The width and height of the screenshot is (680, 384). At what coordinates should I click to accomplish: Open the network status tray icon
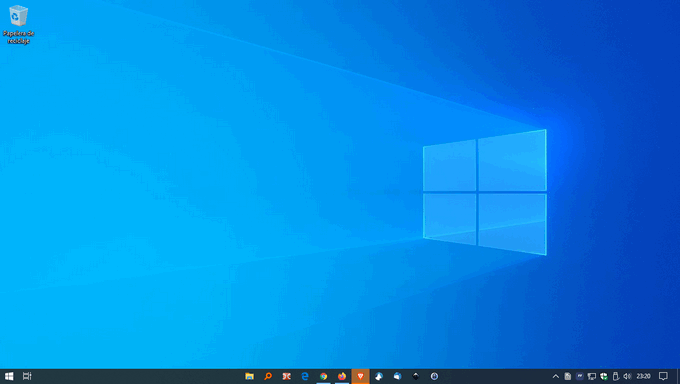click(592, 376)
